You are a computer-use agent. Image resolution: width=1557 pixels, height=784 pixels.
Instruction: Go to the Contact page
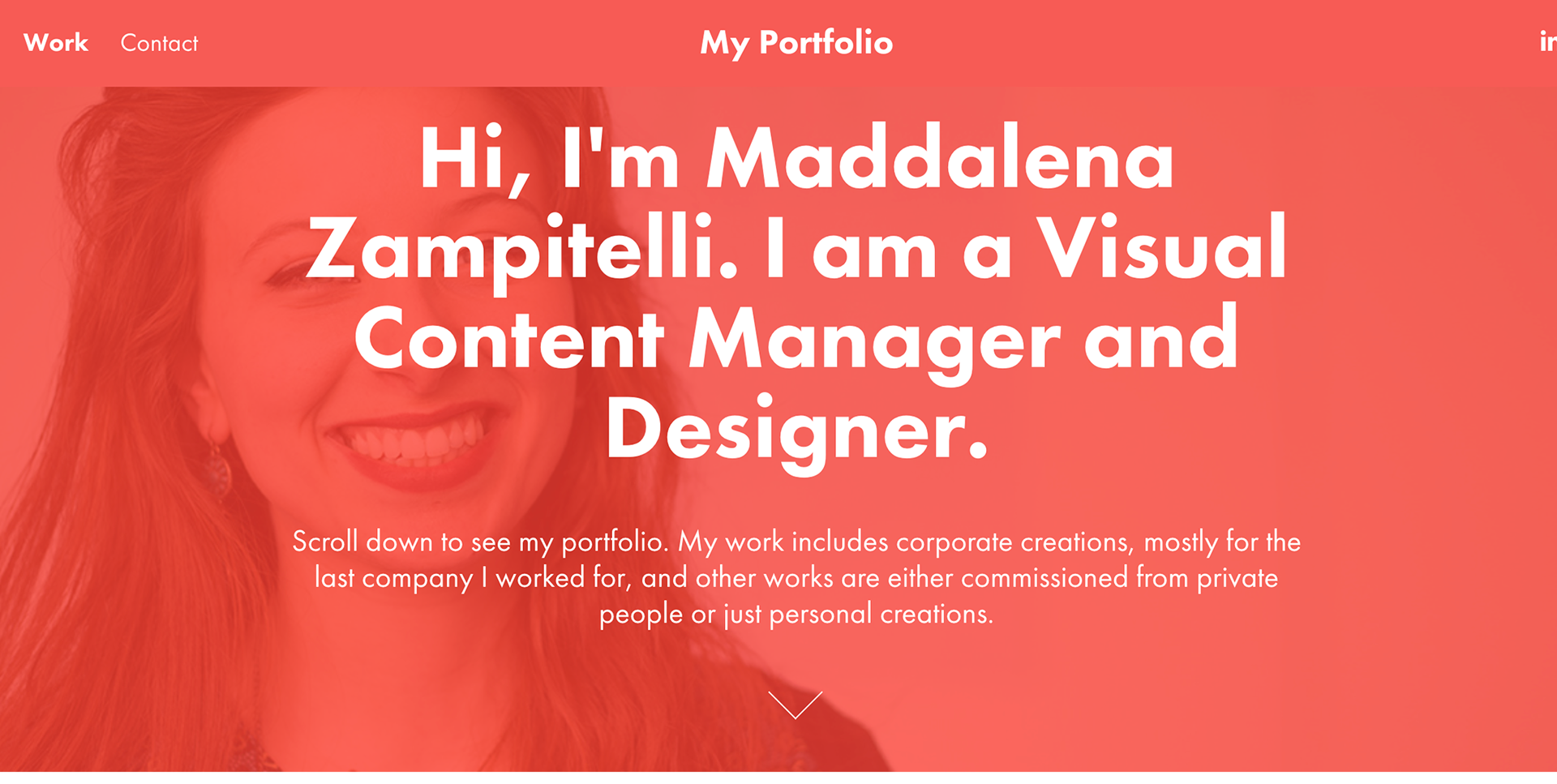pos(159,43)
